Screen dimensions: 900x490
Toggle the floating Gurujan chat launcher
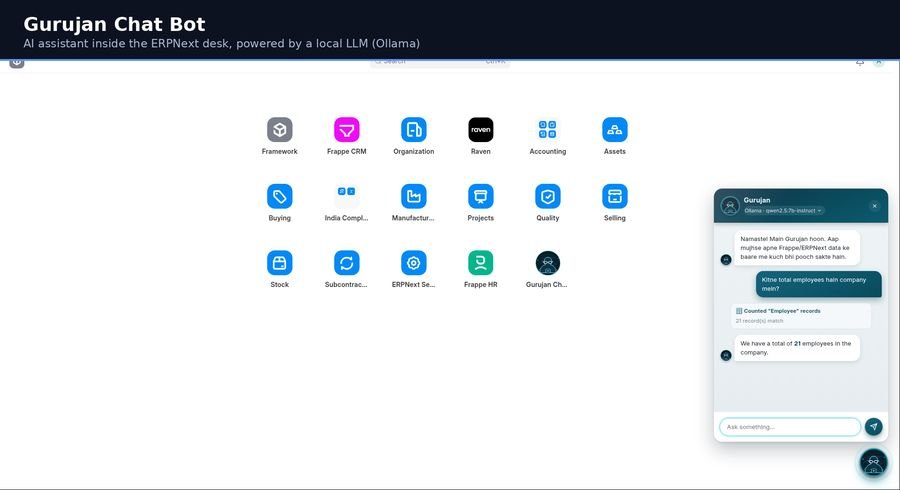tap(874, 462)
